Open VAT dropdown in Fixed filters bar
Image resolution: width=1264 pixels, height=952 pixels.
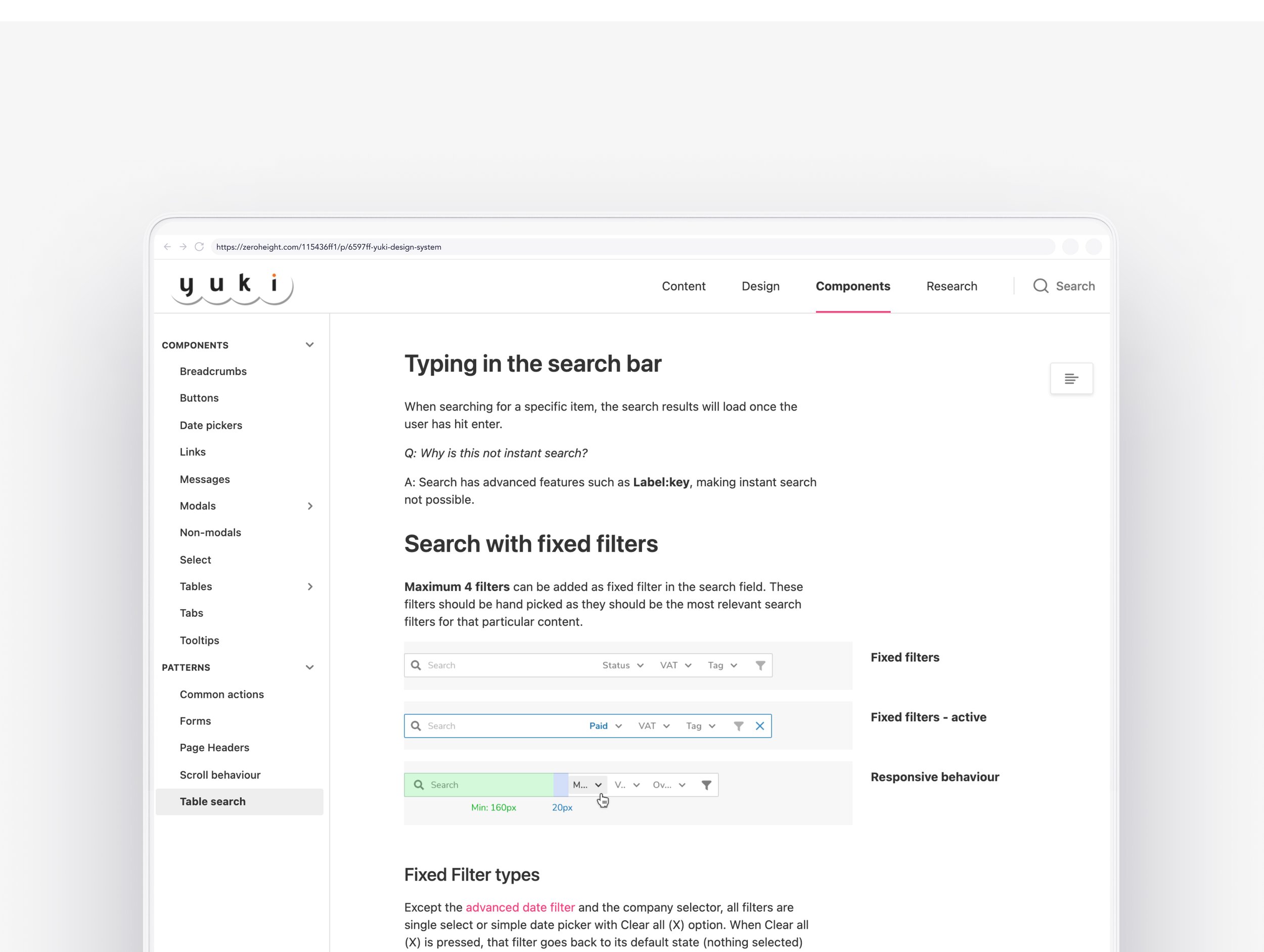pyautogui.click(x=676, y=665)
